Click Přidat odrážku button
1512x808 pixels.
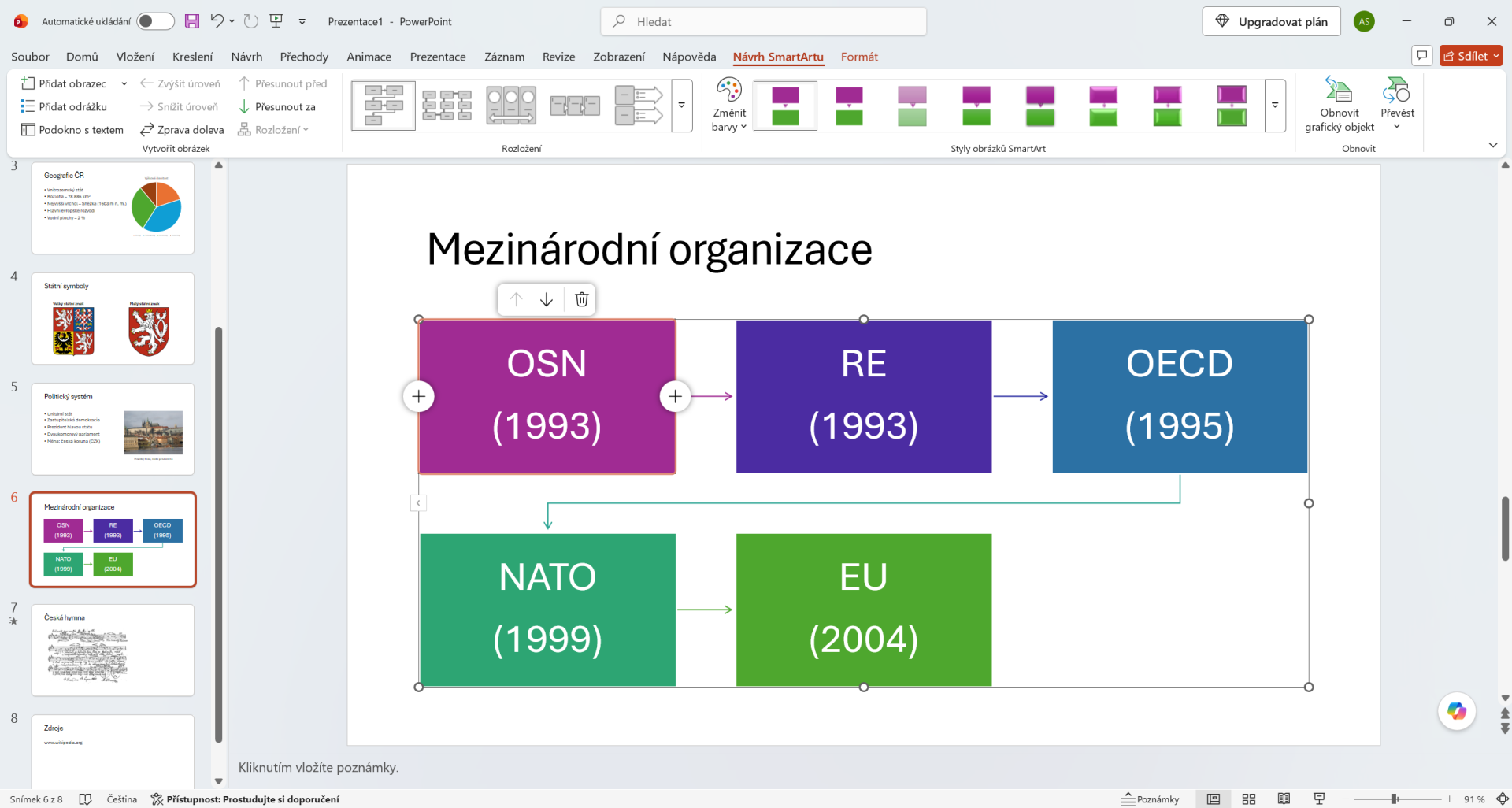(x=64, y=106)
